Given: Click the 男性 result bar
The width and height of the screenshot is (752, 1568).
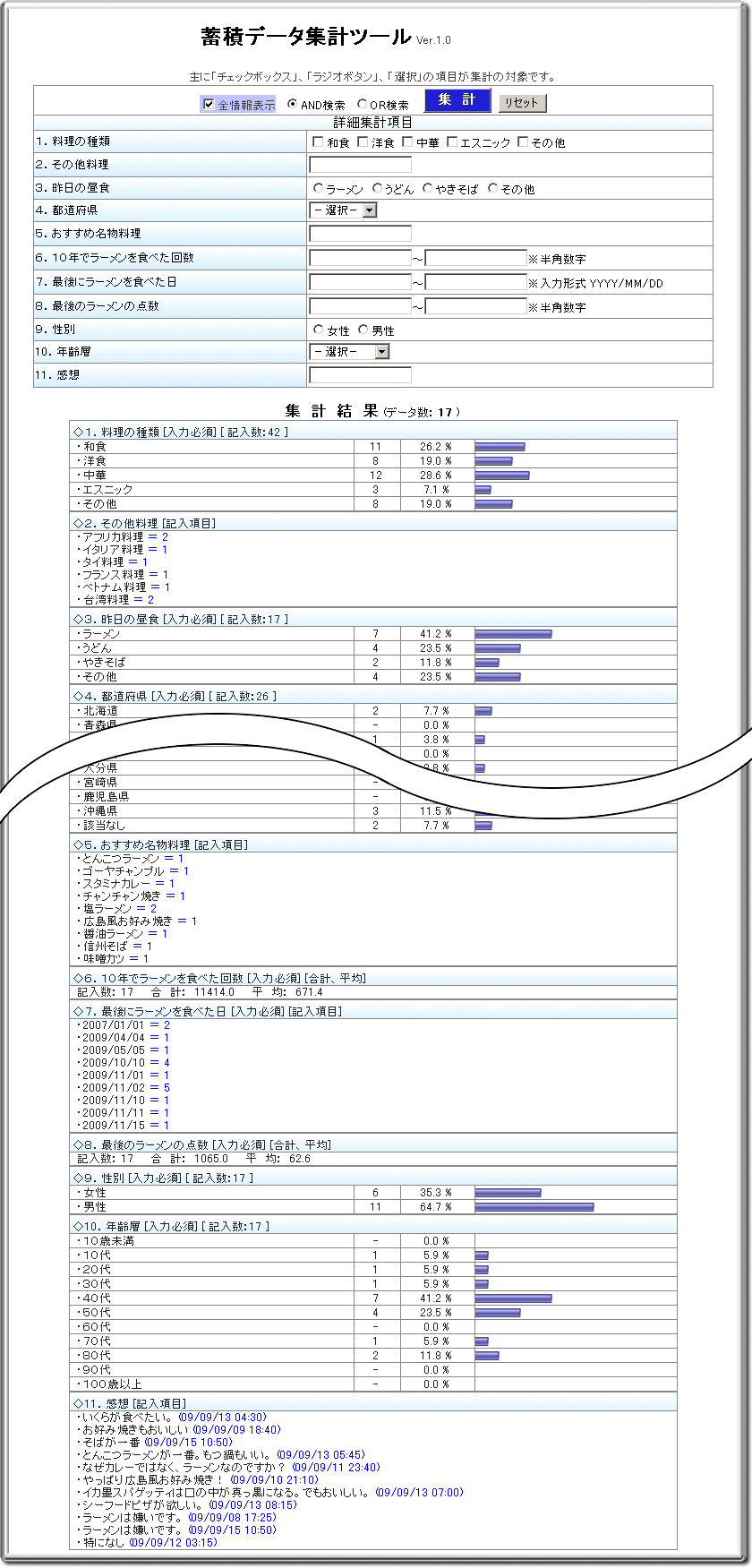Looking at the screenshot, I should [x=534, y=1206].
